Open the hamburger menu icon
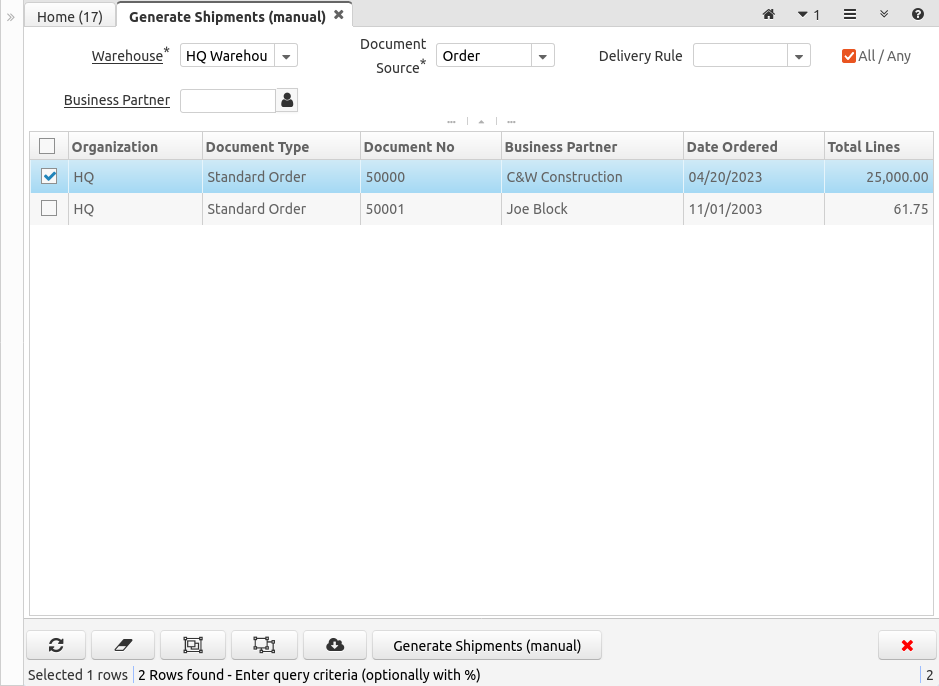Viewport: 939px width, 686px height. (849, 15)
